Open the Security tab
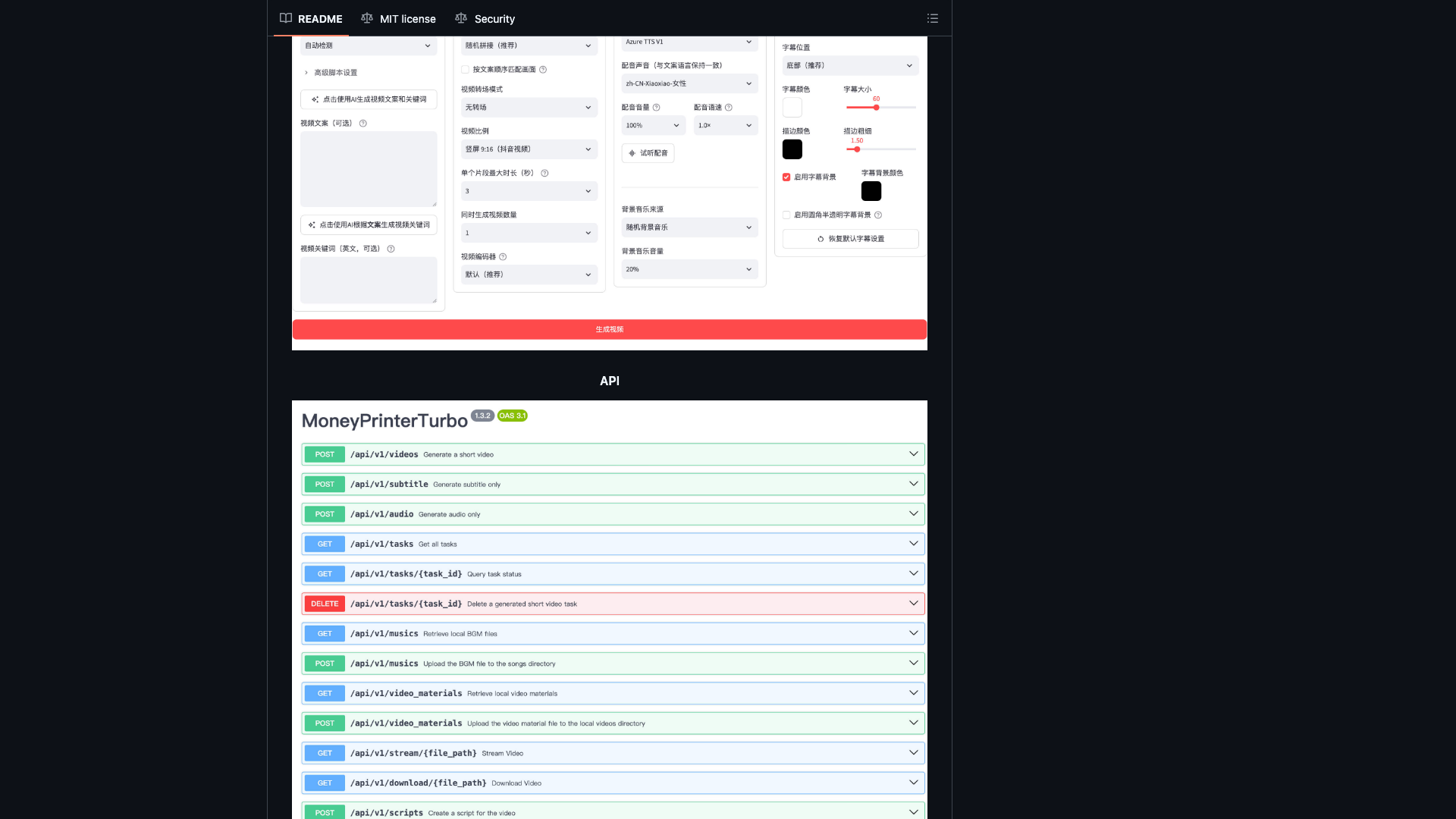Viewport: 1456px width, 819px height. [x=485, y=18]
